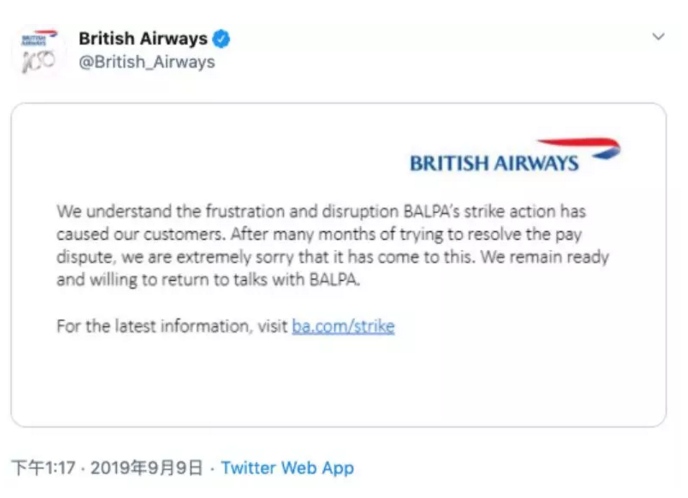Viewport: 688px width, 498px height.
Task: Open the Twitter Web App source link
Action: (287, 467)
